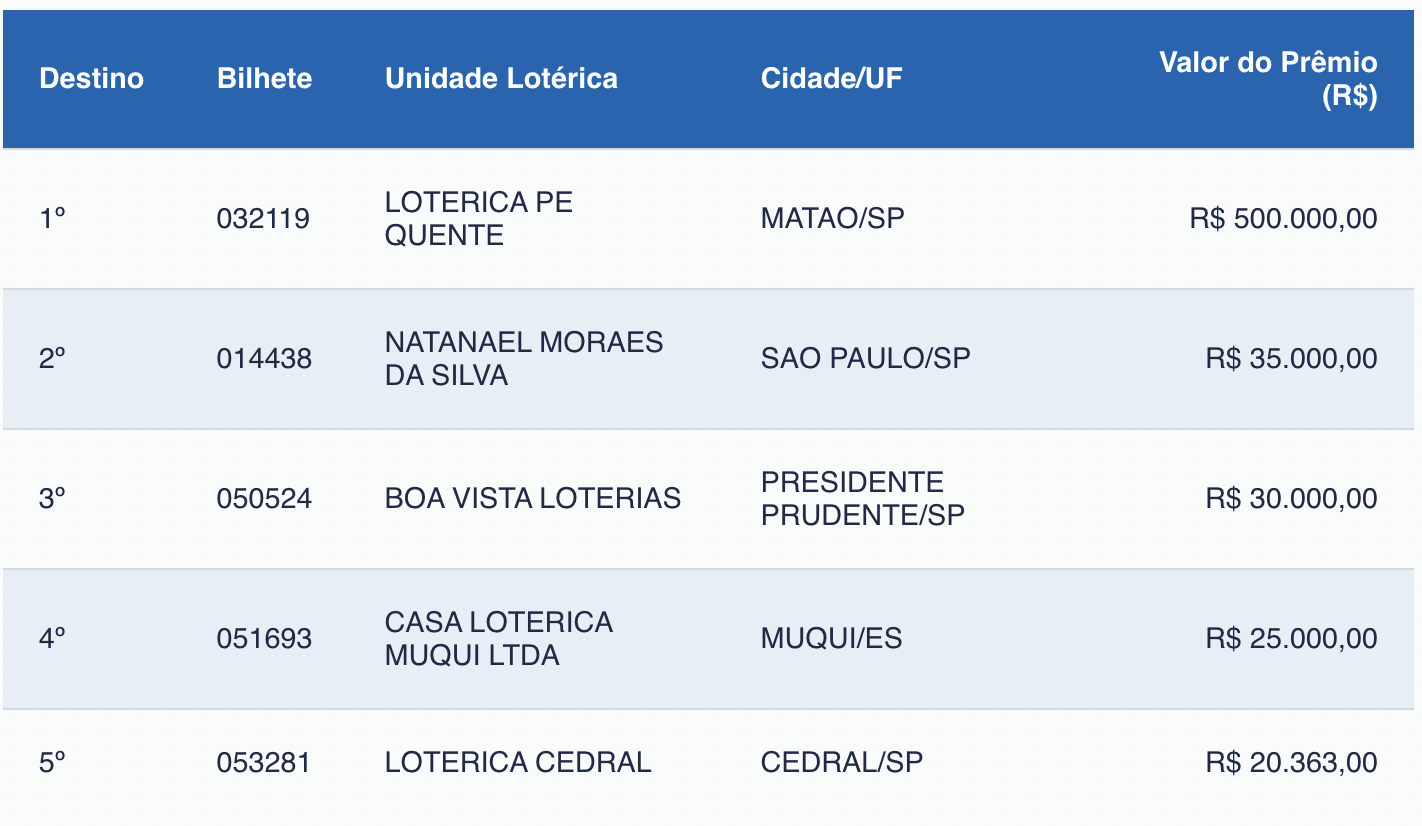Click the Bilhete column header
Screen dimensions: 1422x826
tap(264, 79)
